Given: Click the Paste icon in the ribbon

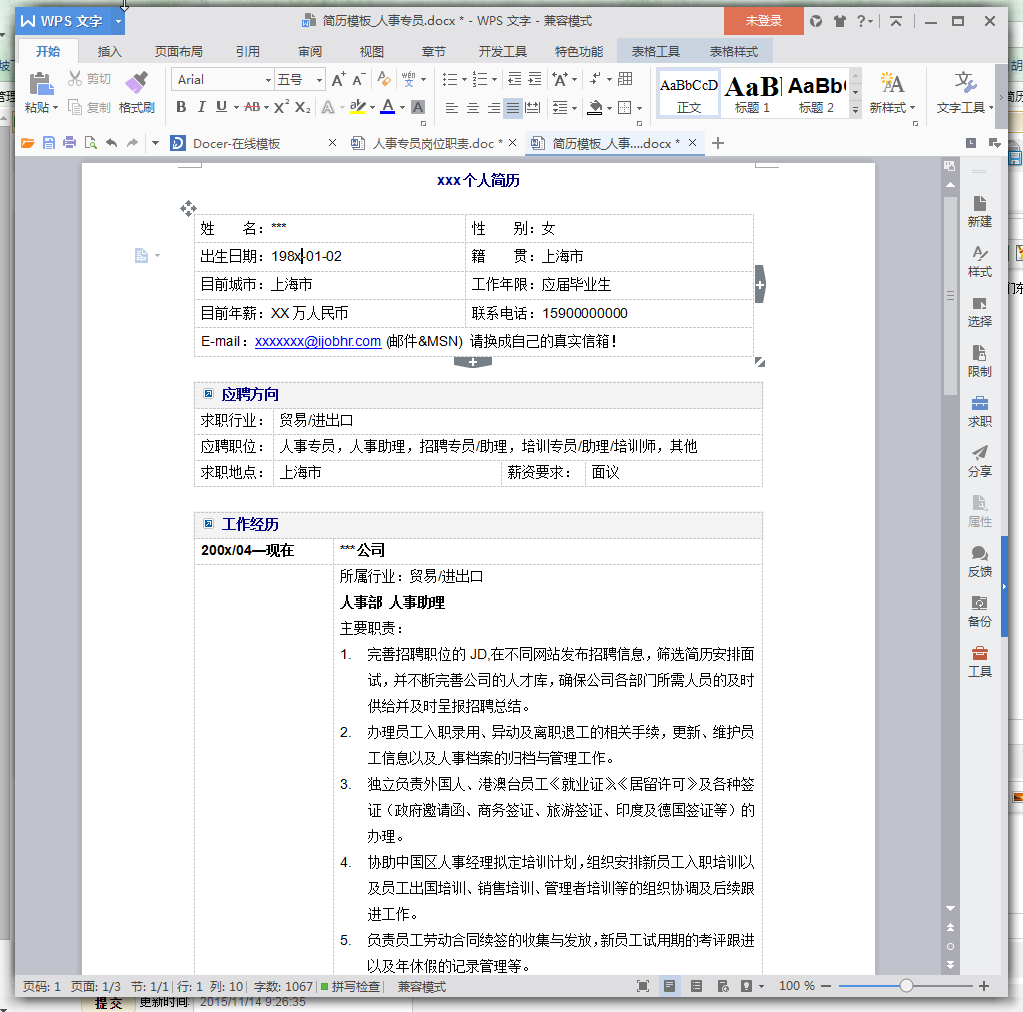Looking at the screenshot, I should click(40, 84).
